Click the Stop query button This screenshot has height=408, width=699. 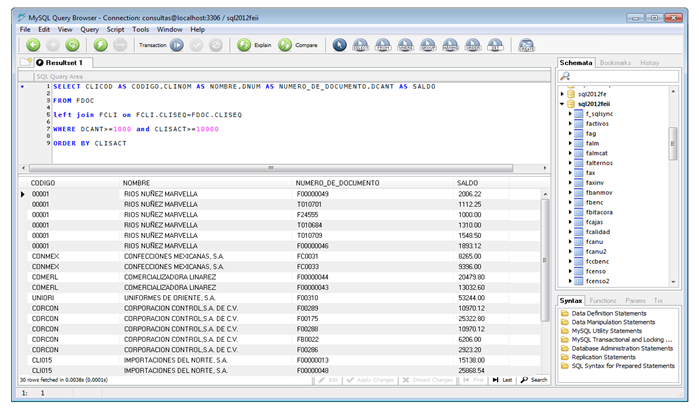[120, 45]
